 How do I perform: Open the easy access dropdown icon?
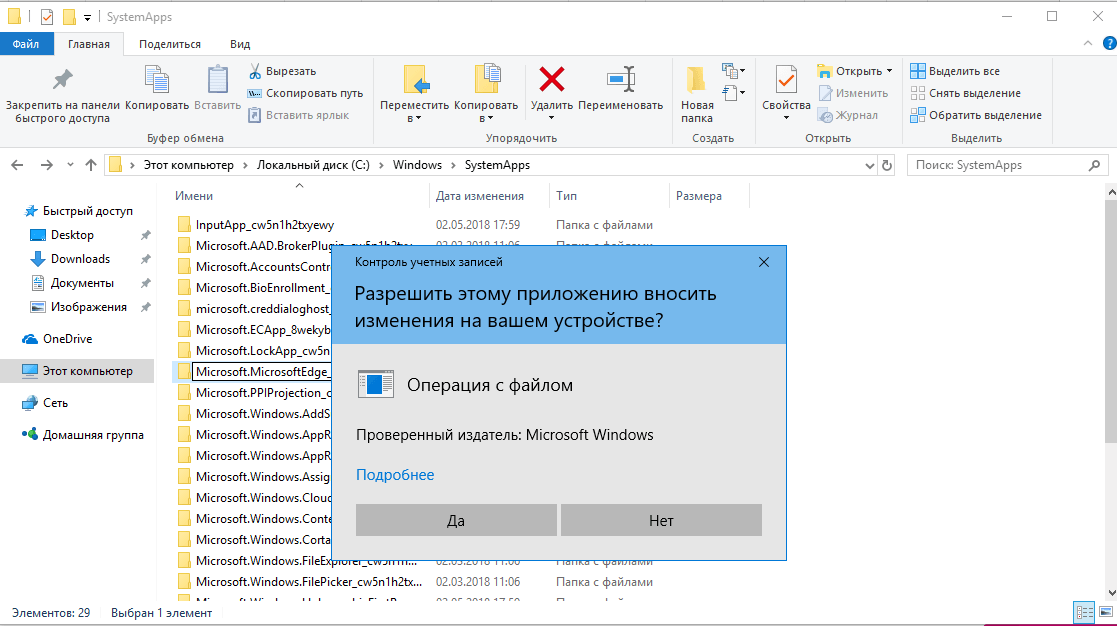click(x=733, y=93)
